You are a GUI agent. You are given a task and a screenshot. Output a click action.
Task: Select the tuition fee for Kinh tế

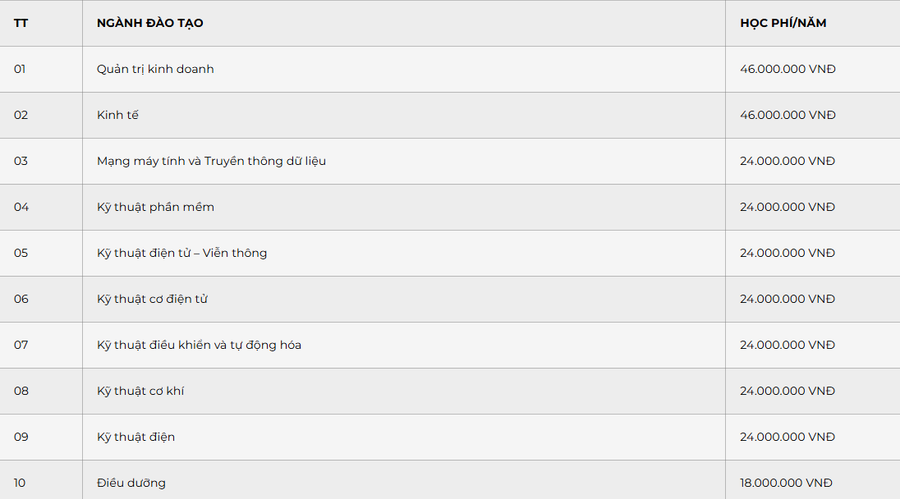(x=787, y=115)
